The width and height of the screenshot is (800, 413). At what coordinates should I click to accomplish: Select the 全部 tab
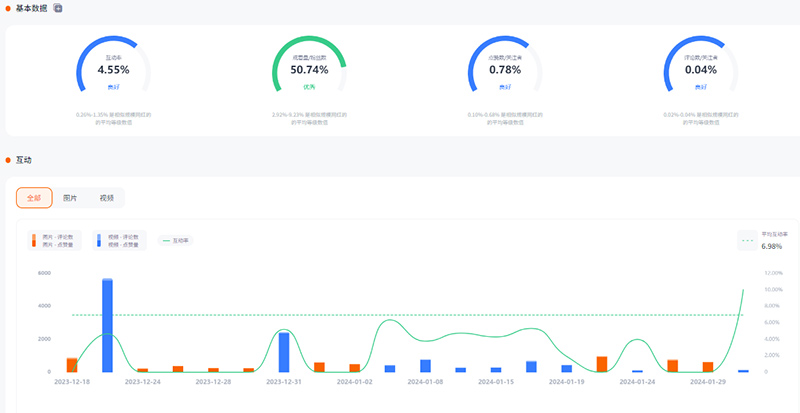click(34, 198)
